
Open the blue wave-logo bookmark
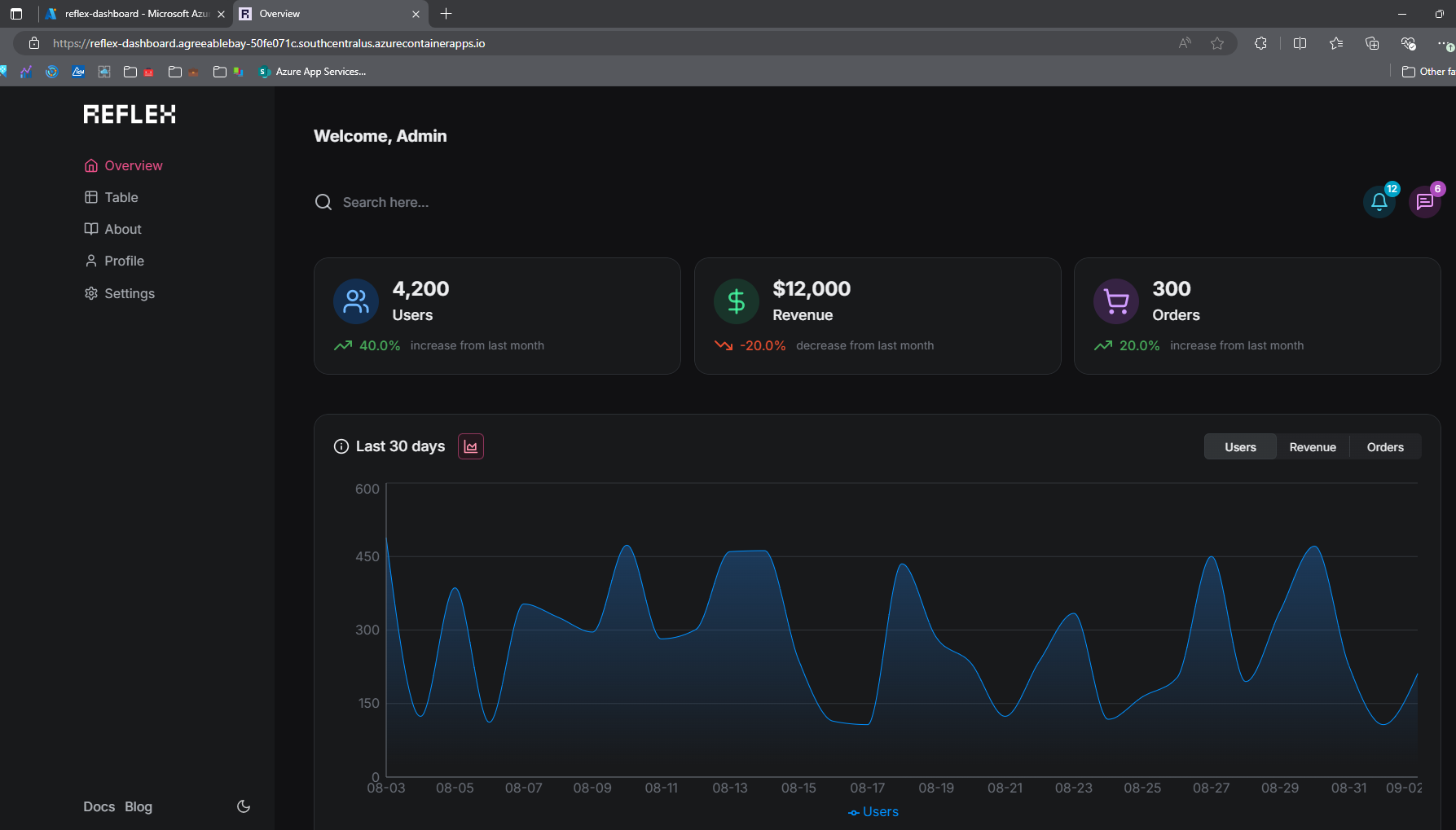tap(78, 72)
